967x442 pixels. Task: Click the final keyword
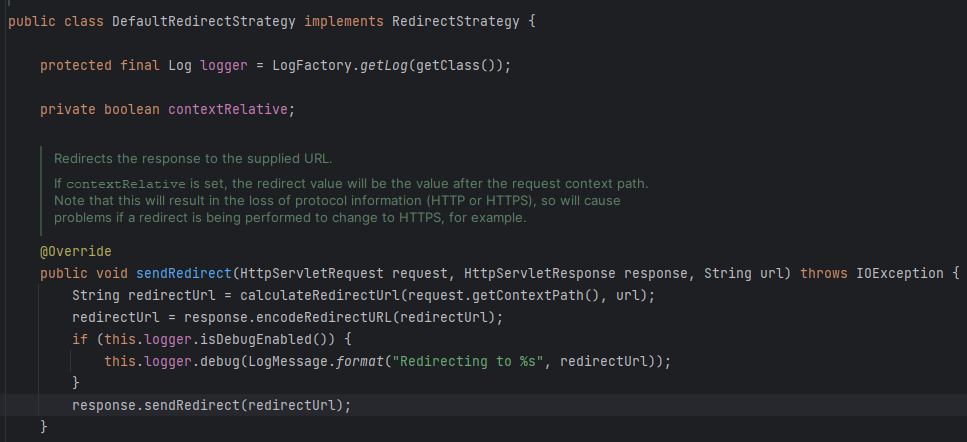(140, 65)
